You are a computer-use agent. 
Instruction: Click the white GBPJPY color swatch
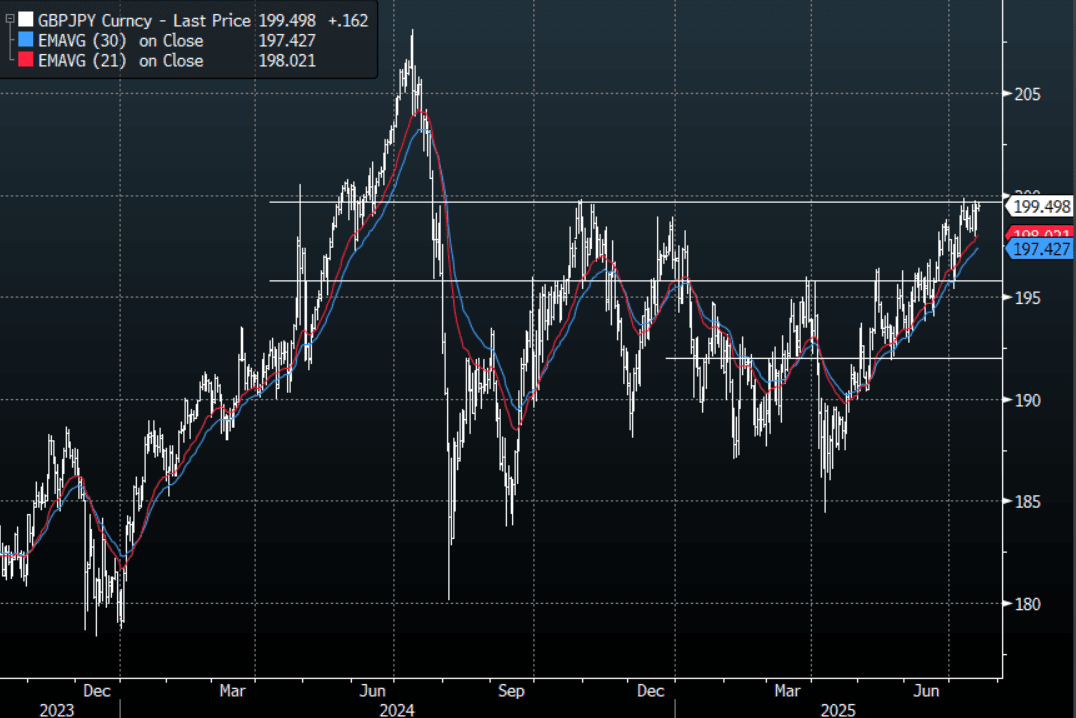click(x=25, y=20)
